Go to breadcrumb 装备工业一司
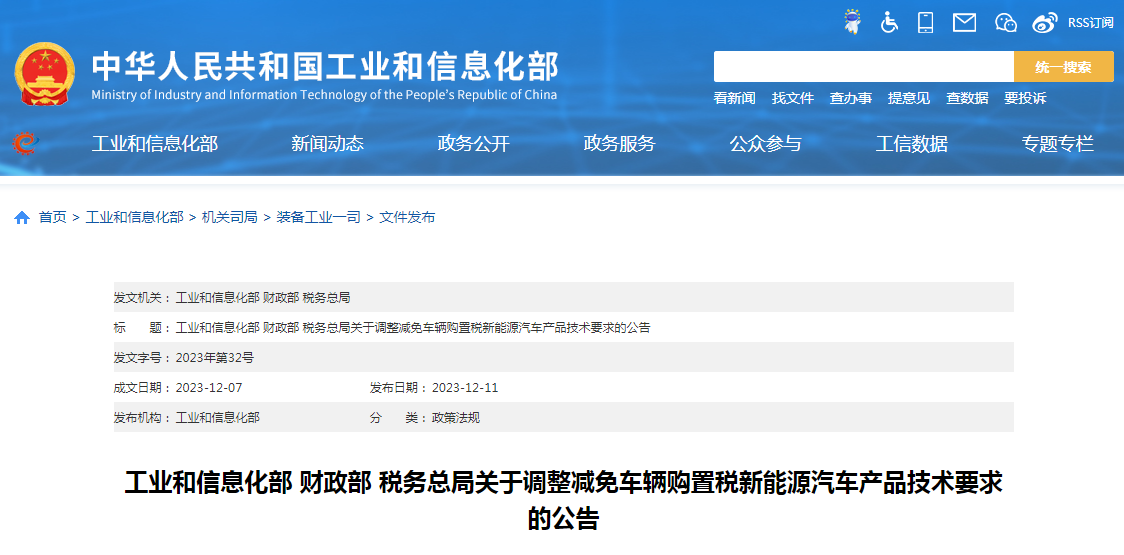1124x555 pixels. (318, 217)
